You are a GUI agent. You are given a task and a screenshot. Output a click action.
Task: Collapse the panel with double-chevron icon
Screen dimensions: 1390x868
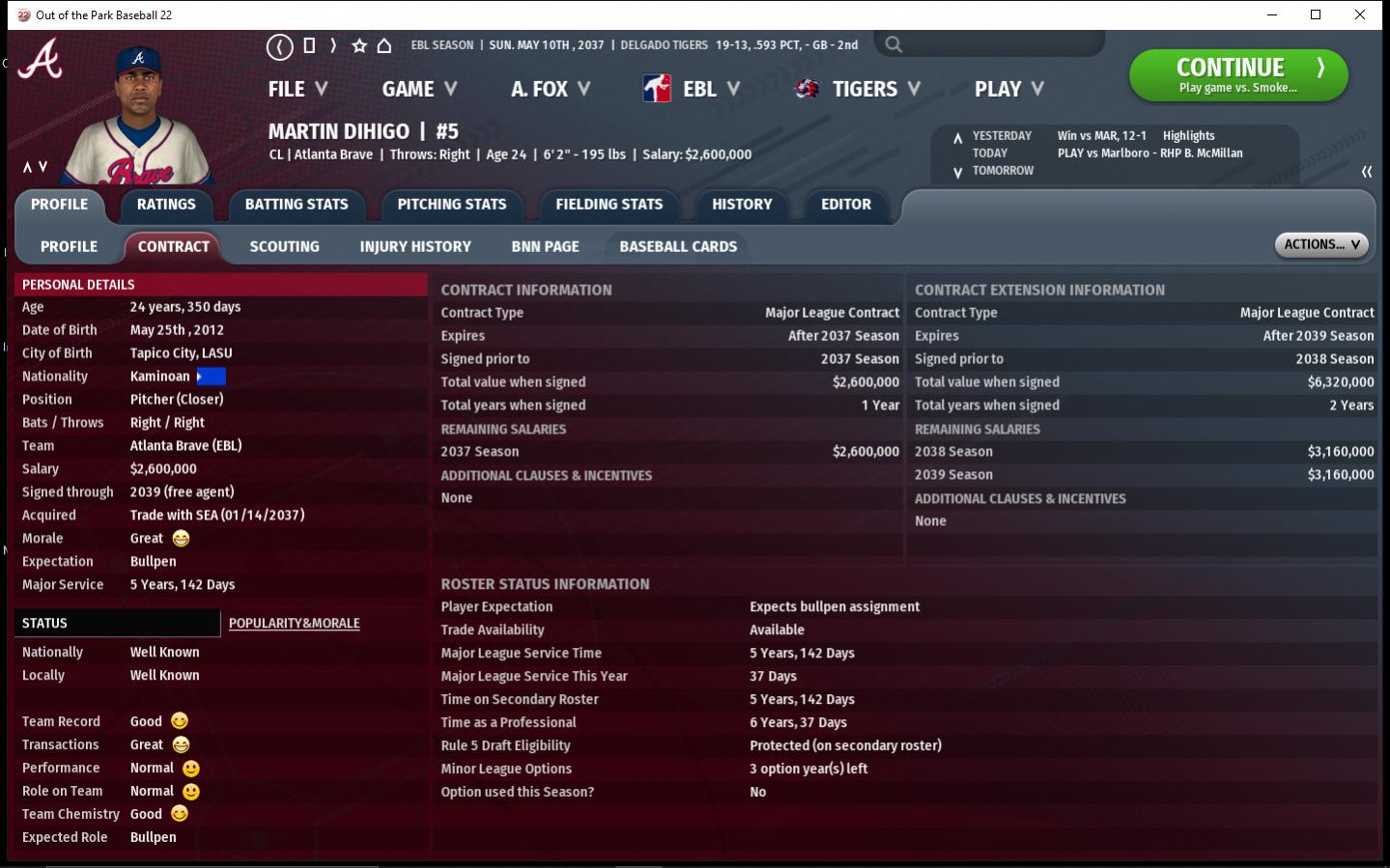click(1366, 172)
